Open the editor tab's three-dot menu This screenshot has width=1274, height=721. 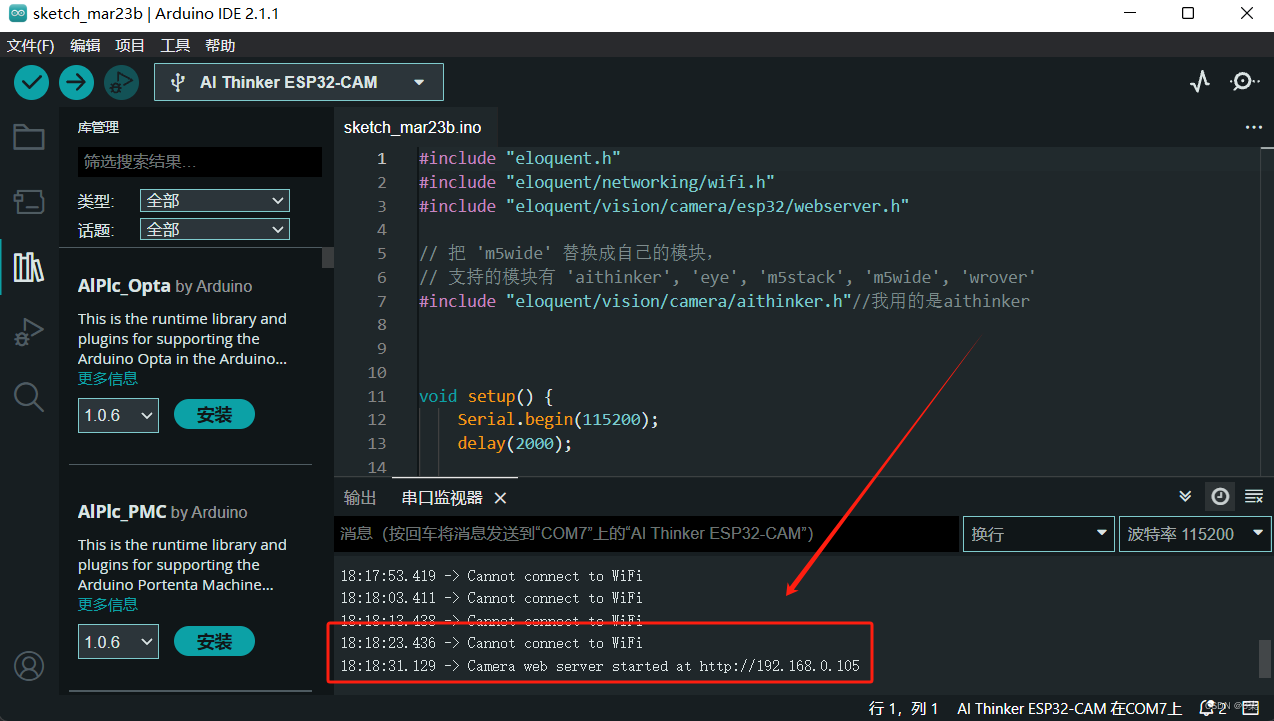click(x=1253, y=128)
